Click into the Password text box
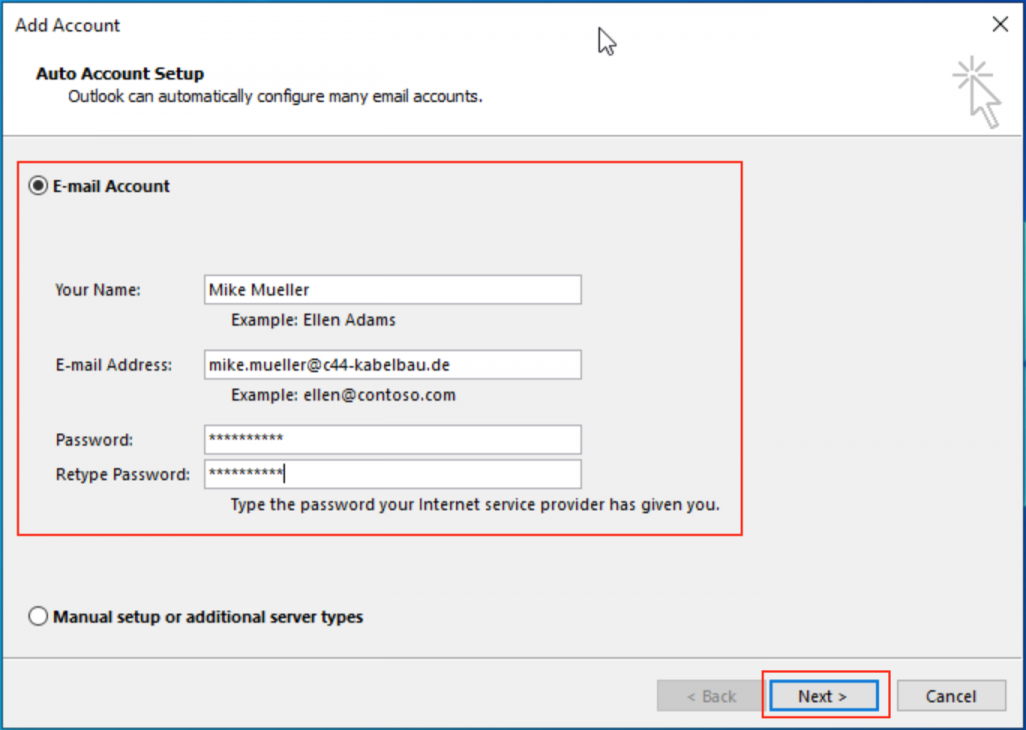Screen dimensions: 1026x730 click(392, 440)
